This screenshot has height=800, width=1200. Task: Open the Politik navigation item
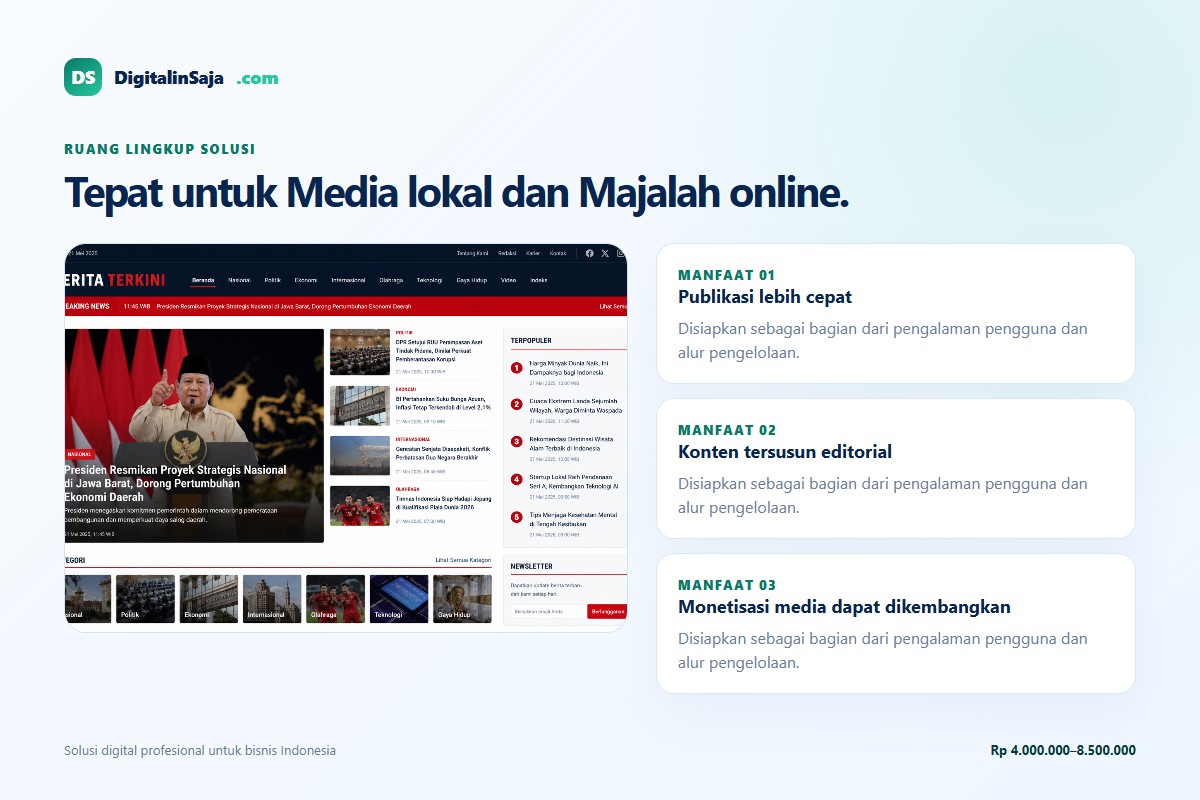tap(273, 280)
